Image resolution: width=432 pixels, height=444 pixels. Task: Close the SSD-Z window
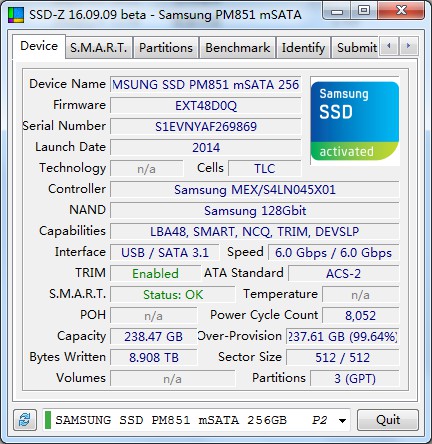tap(401, 11)
